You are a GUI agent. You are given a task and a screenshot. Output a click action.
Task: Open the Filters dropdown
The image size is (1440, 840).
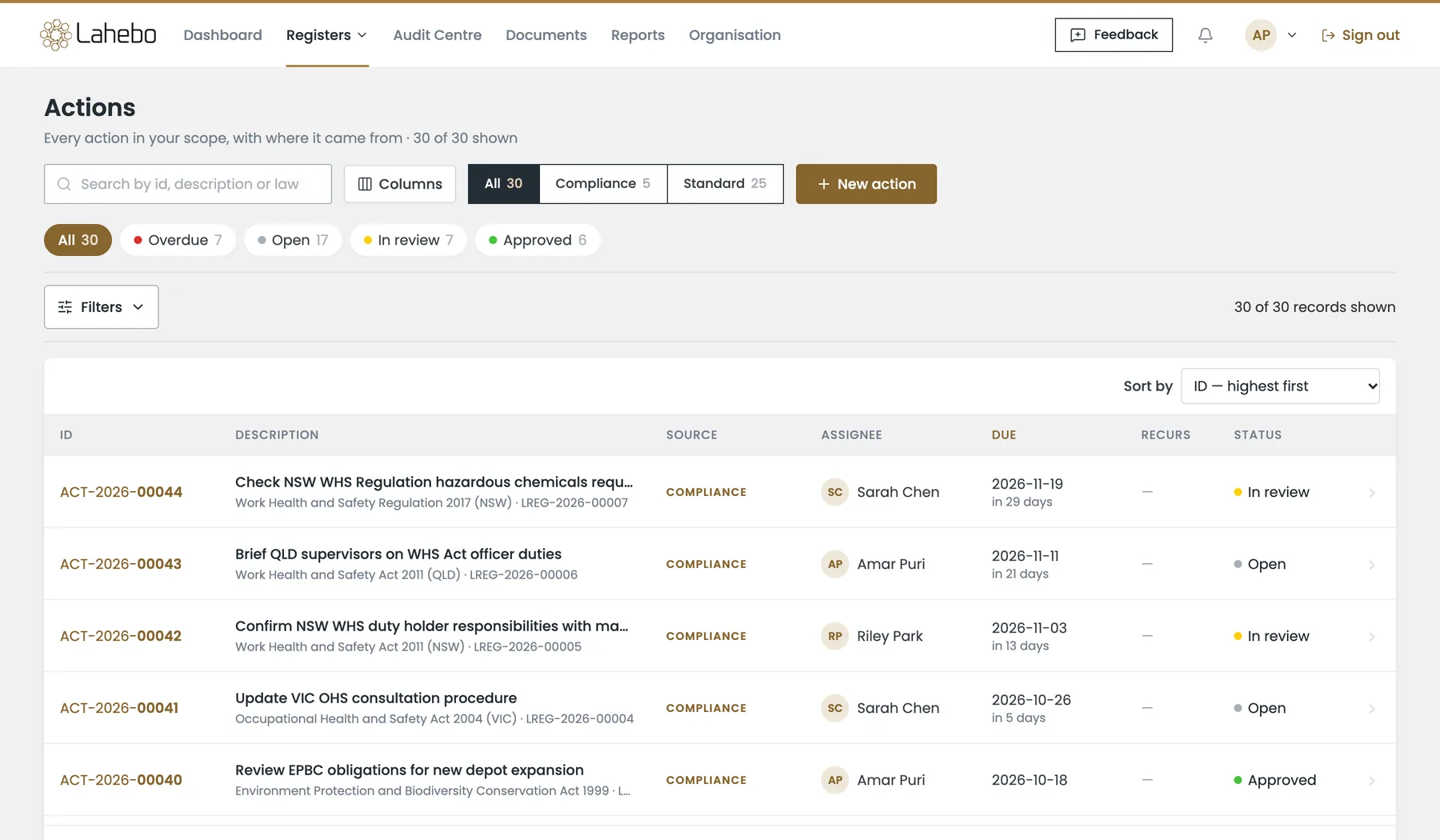[101, 307]
